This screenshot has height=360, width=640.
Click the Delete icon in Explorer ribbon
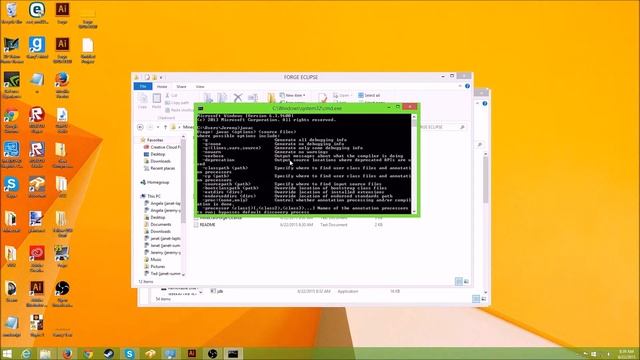pyautogui.click(x=238, y=98)
